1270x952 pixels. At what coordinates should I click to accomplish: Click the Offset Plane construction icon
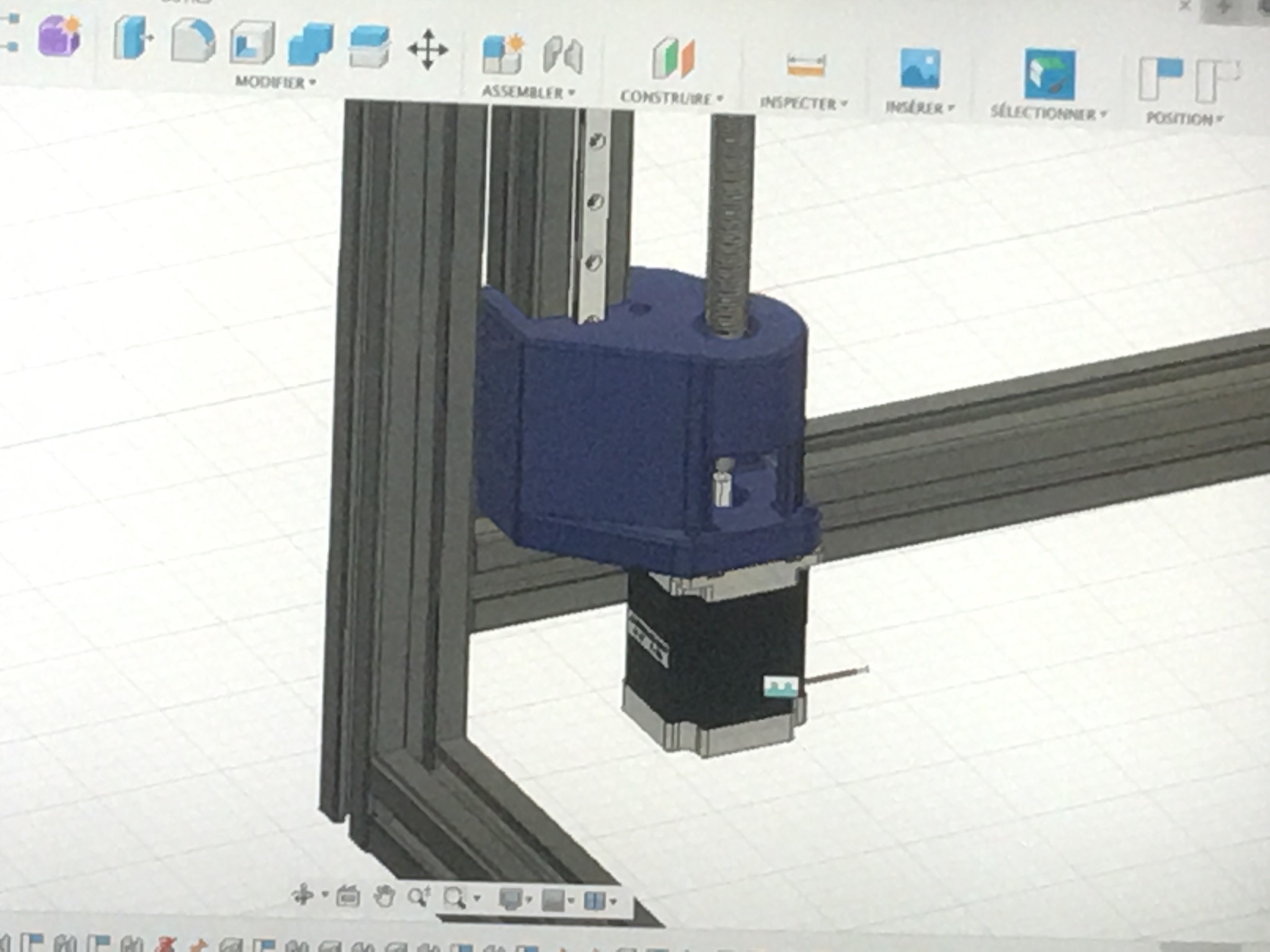(x=674, y=58)
